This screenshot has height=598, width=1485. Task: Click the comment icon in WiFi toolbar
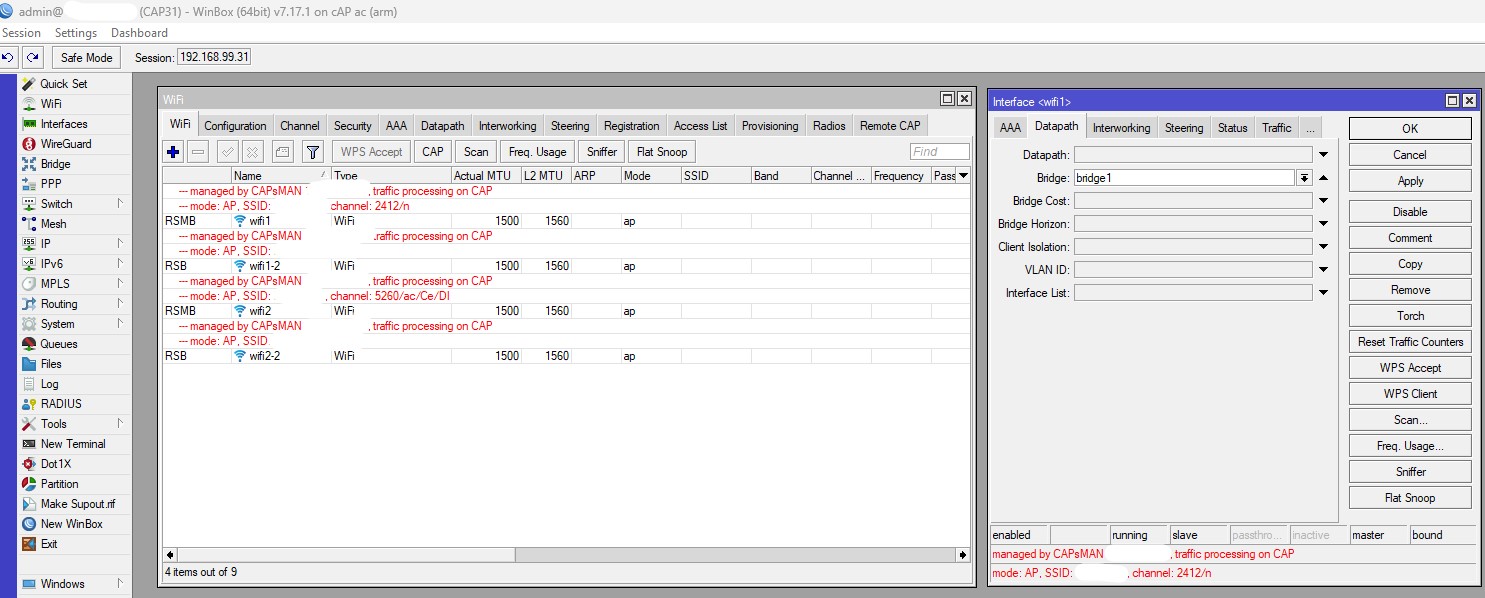(282, 152)
